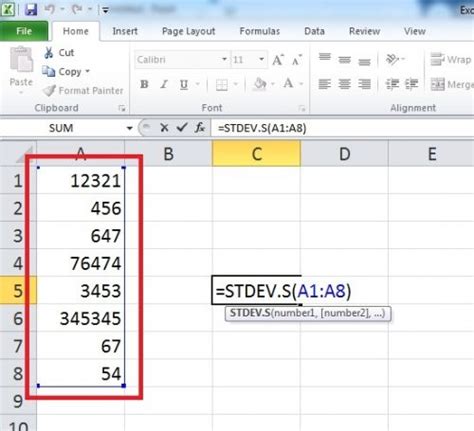The height and width of the screenshot is (431, 474).
Task: Click the Calibri font name box
Action: tap(177, 60)
